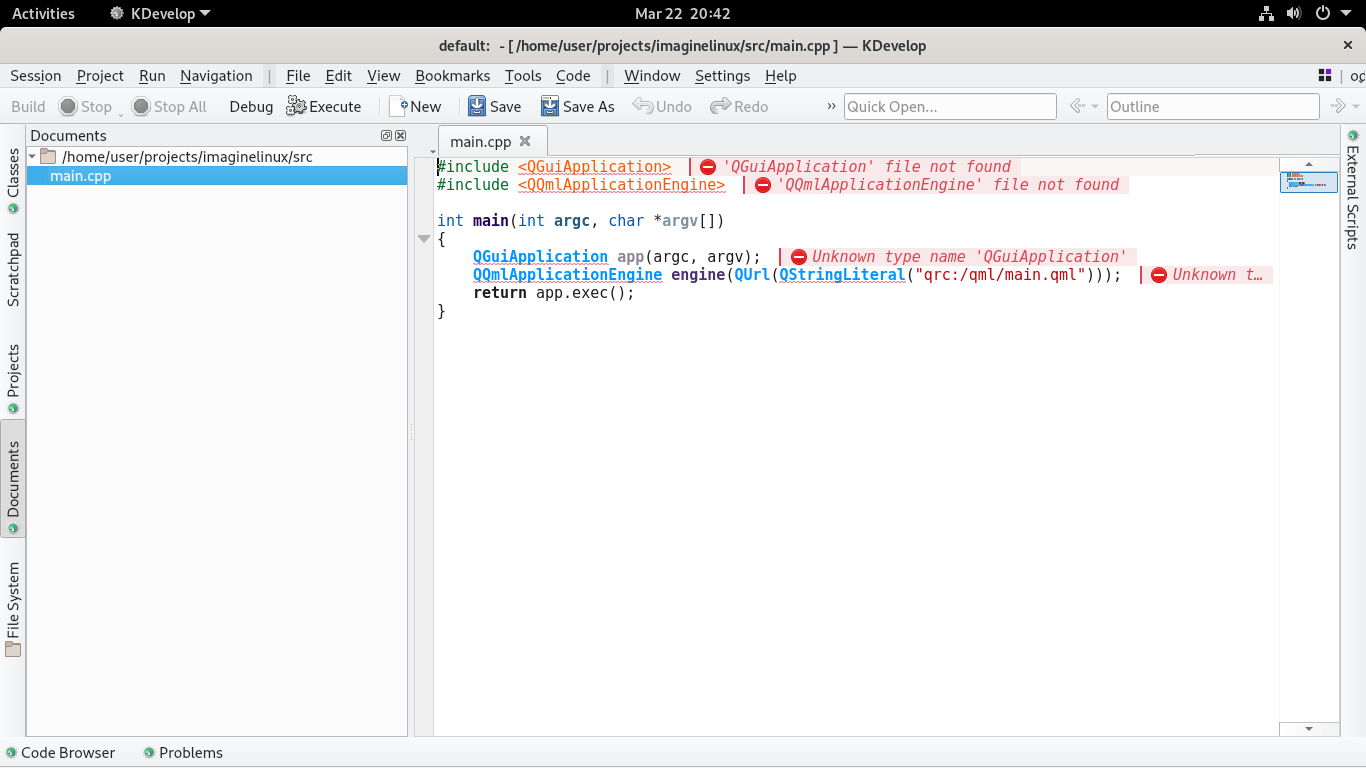Open the Bookmarks menu

pyautogui.click(x=453, y=76)
